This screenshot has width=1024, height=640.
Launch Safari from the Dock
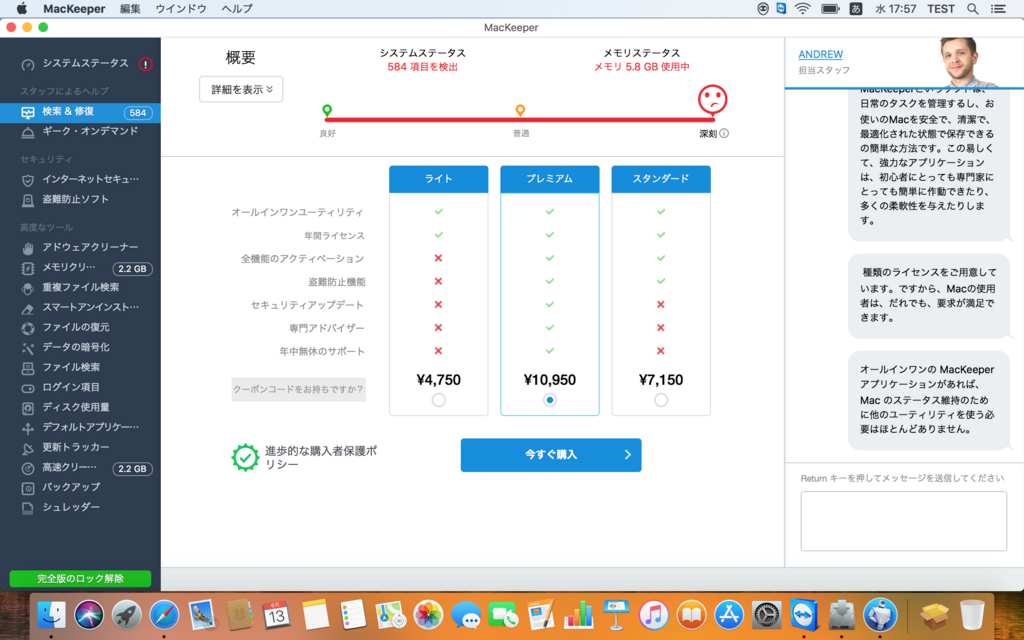click(164, 615)
